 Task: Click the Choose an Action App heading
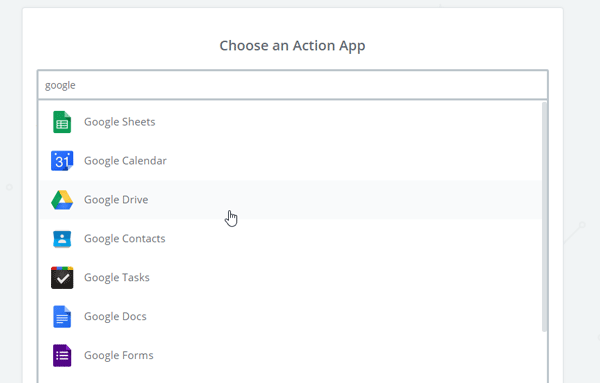(x=292, y=46)
